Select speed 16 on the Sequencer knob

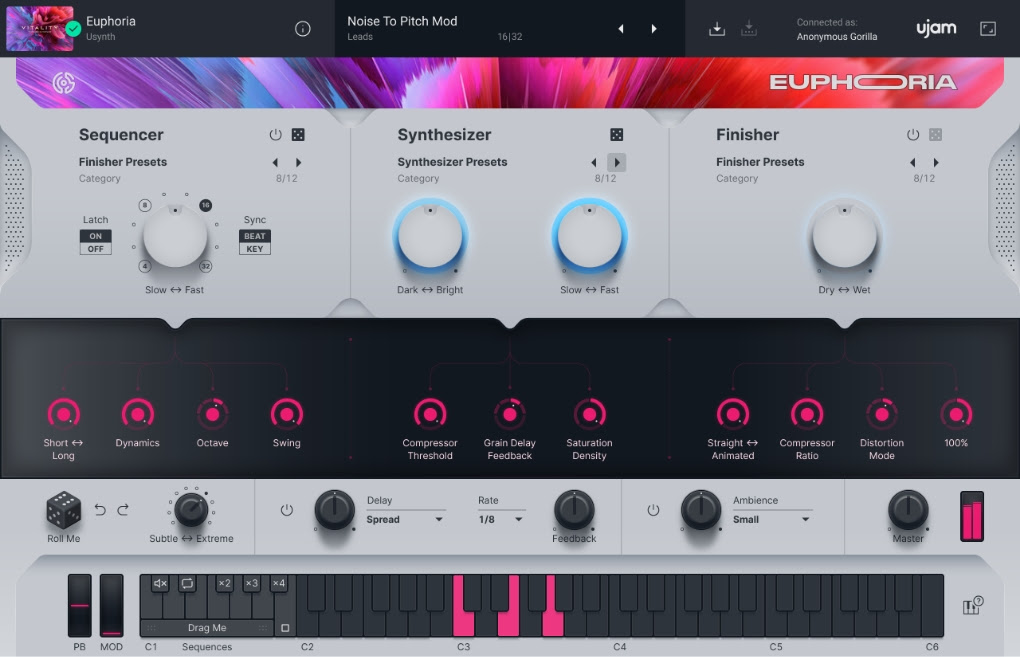coord(206,206)
